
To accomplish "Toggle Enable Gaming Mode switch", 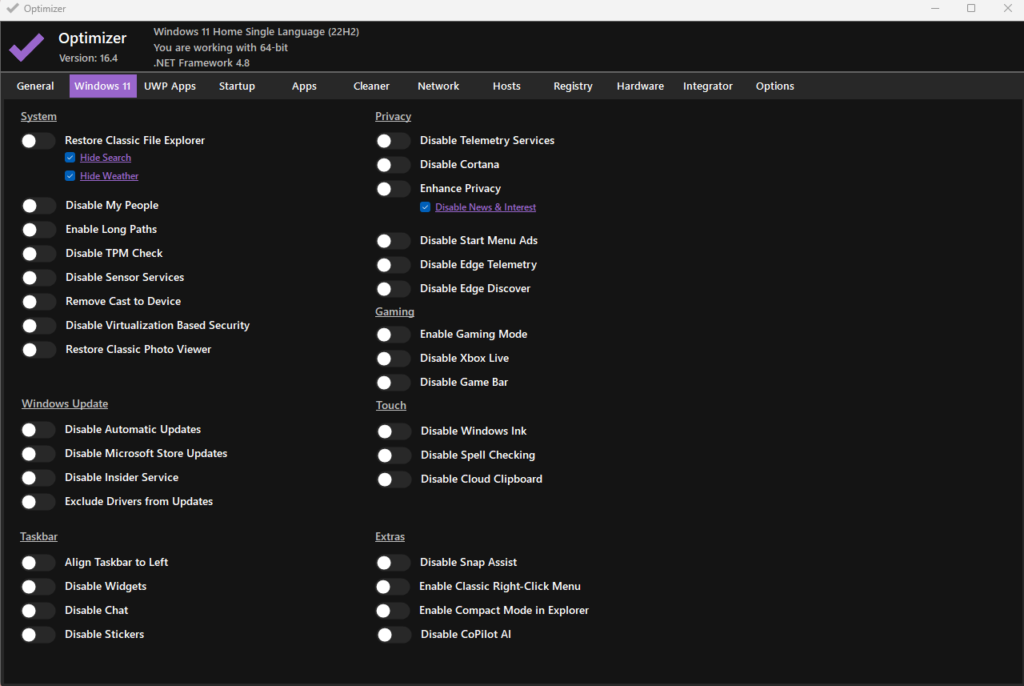I will click(393, 335).
